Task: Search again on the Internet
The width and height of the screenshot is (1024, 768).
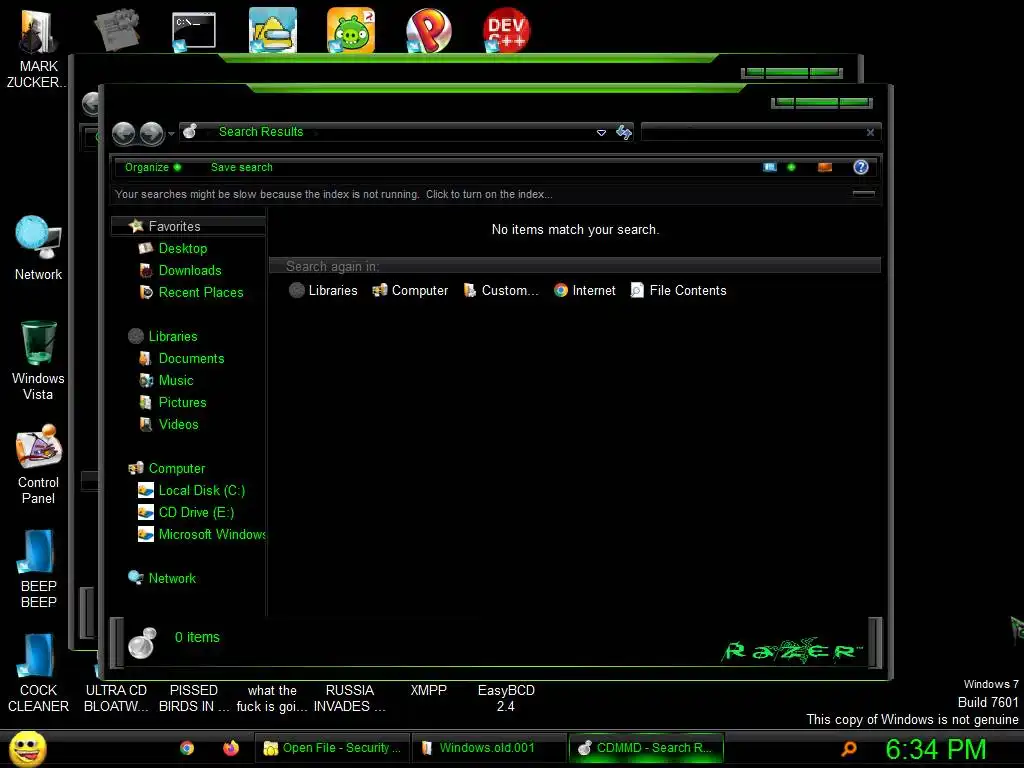Action: 584,291
